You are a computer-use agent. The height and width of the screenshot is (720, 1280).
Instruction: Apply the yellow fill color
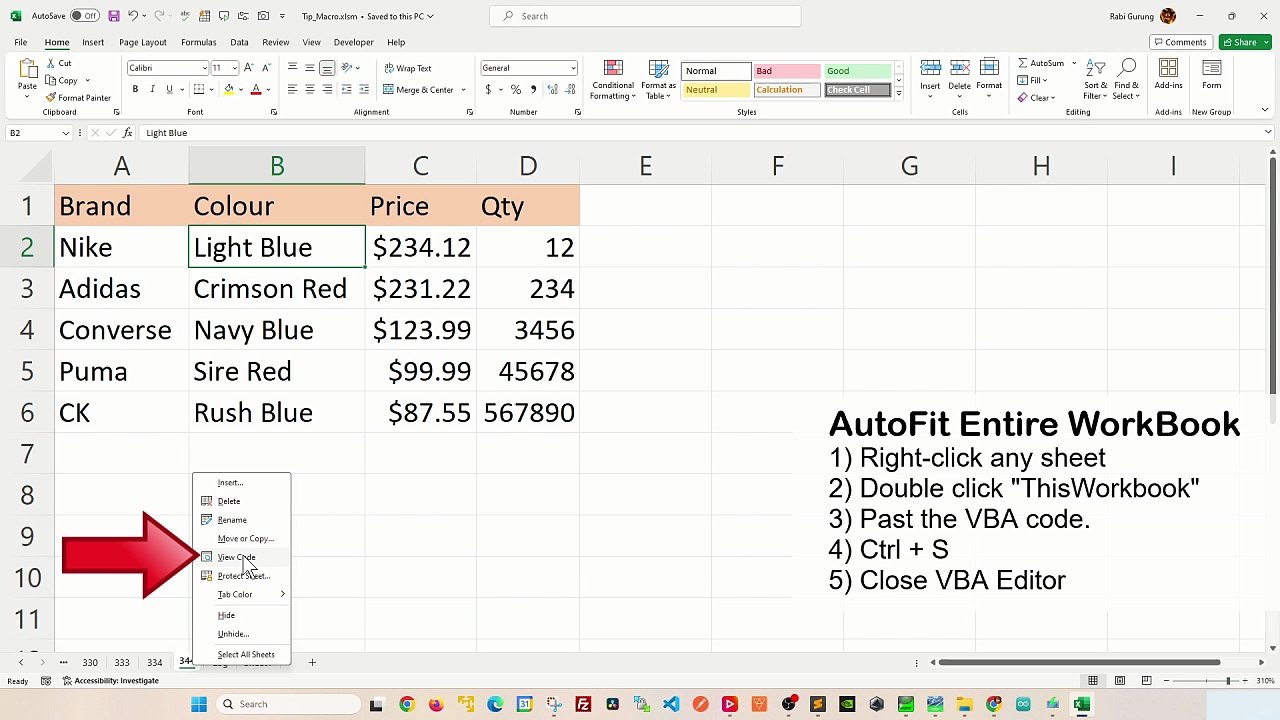click(229, 89)
